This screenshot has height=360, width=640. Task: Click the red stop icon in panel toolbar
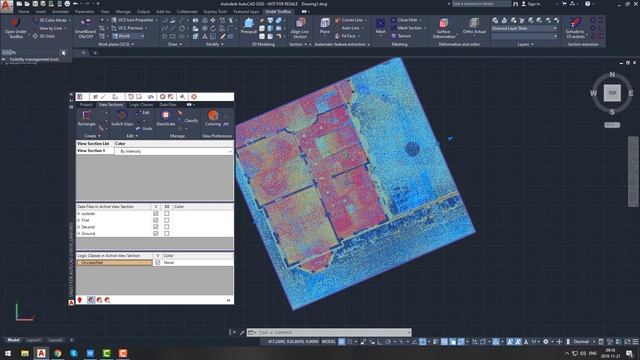pos(194,97)
